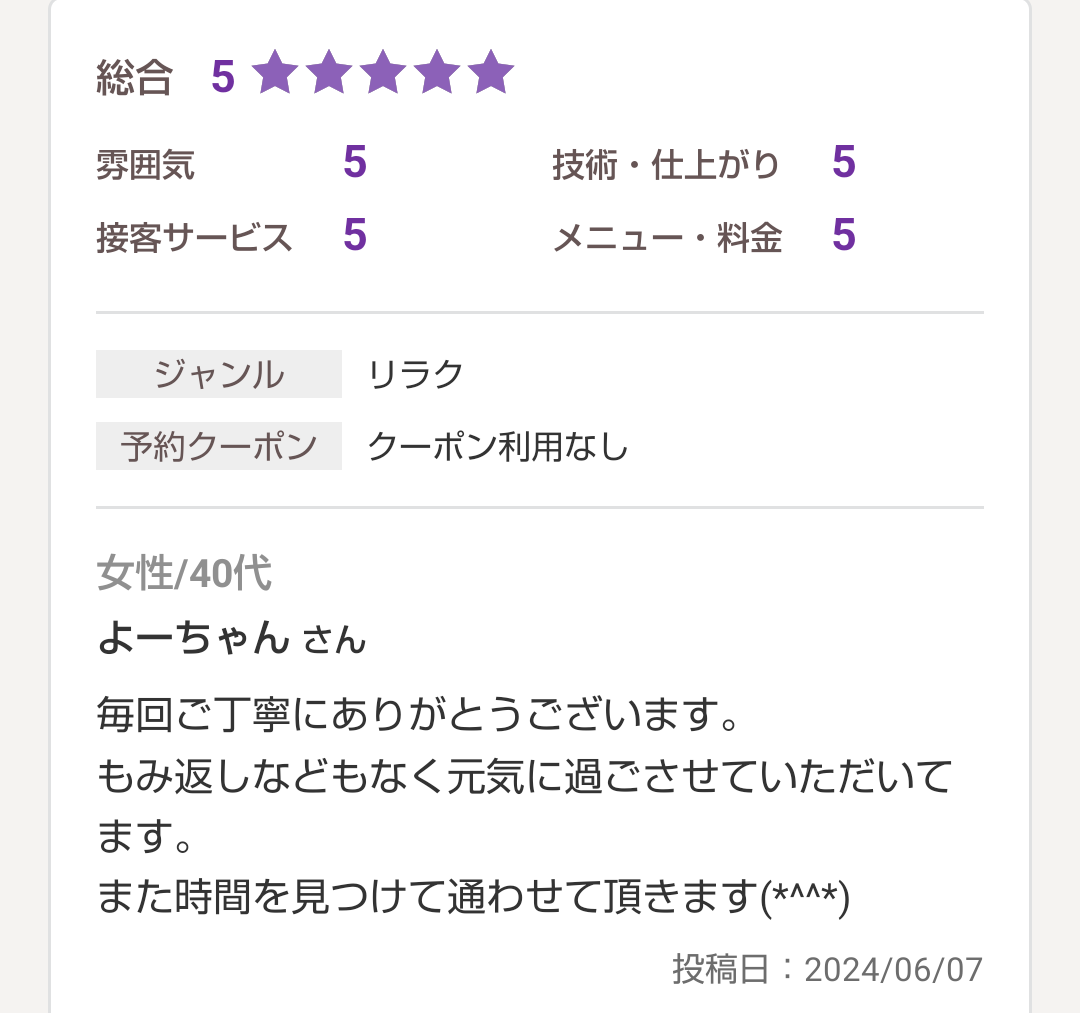1080x1013 pixels.
Task: Click reviewer name よーちゃん
Action: point(194,638)
